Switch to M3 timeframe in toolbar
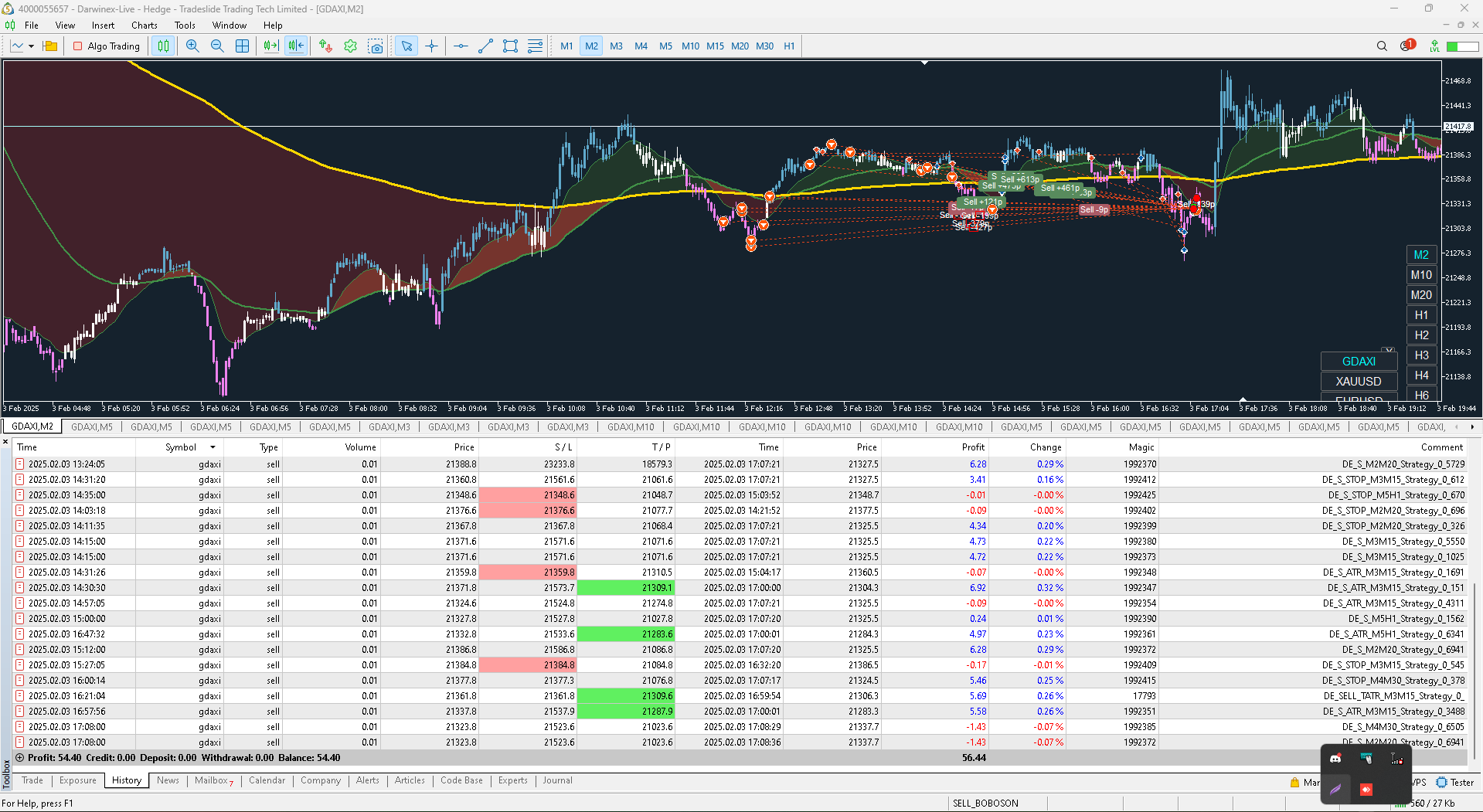The image size is (1483, 812). 616,46
